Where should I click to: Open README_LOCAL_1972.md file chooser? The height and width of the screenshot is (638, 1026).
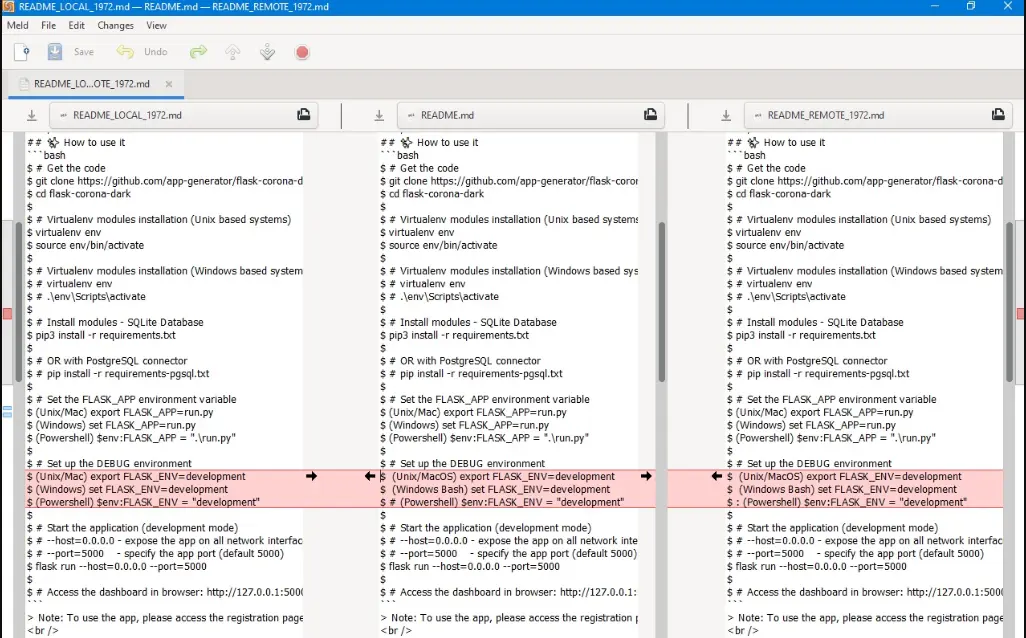pyautogui.click(x=184, y=115)
